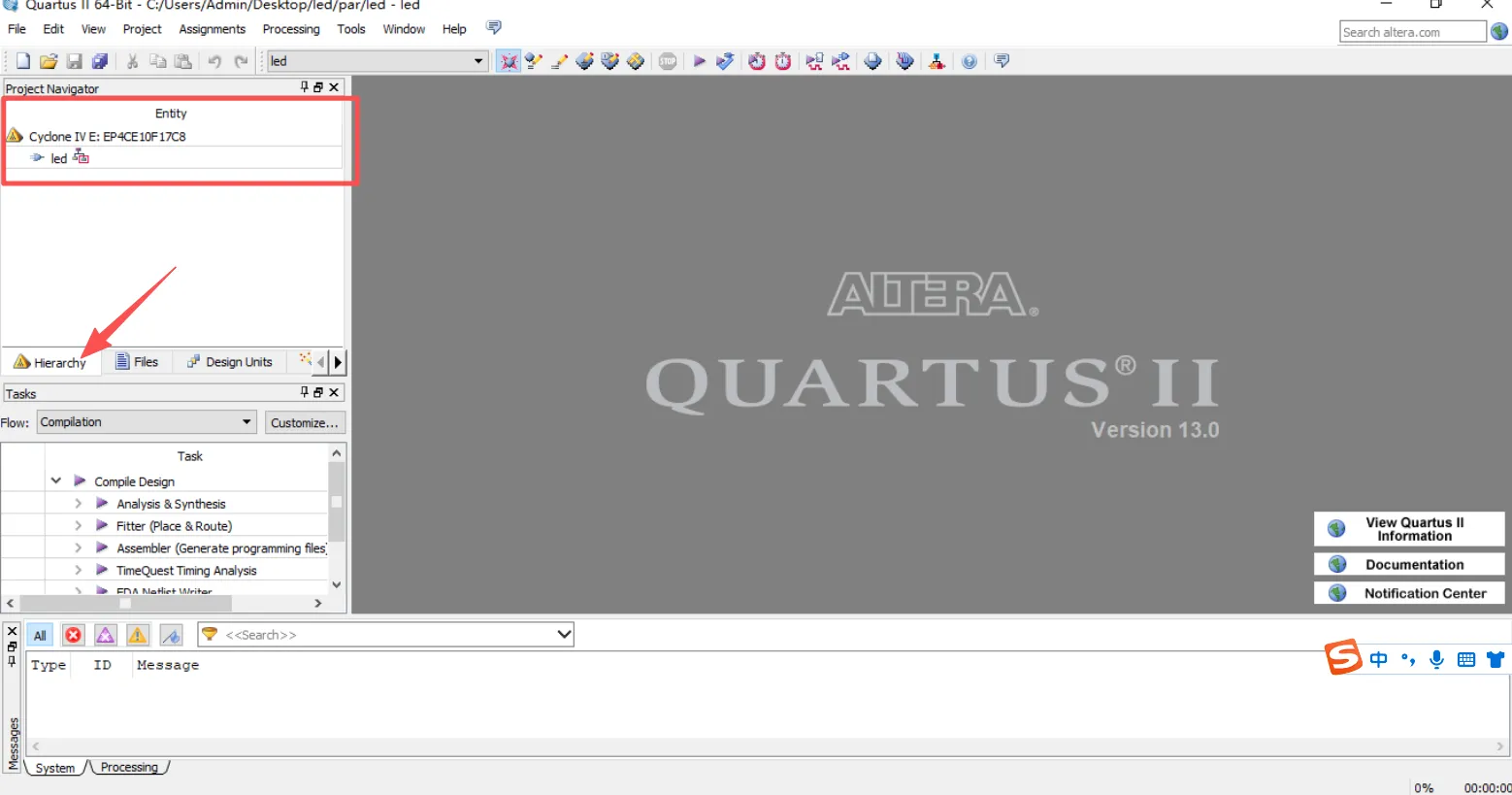Expand the Analysis & Synthesis task
This screenshot has height=795, width=1512.
pyautogui.click(x=78, y=503)
